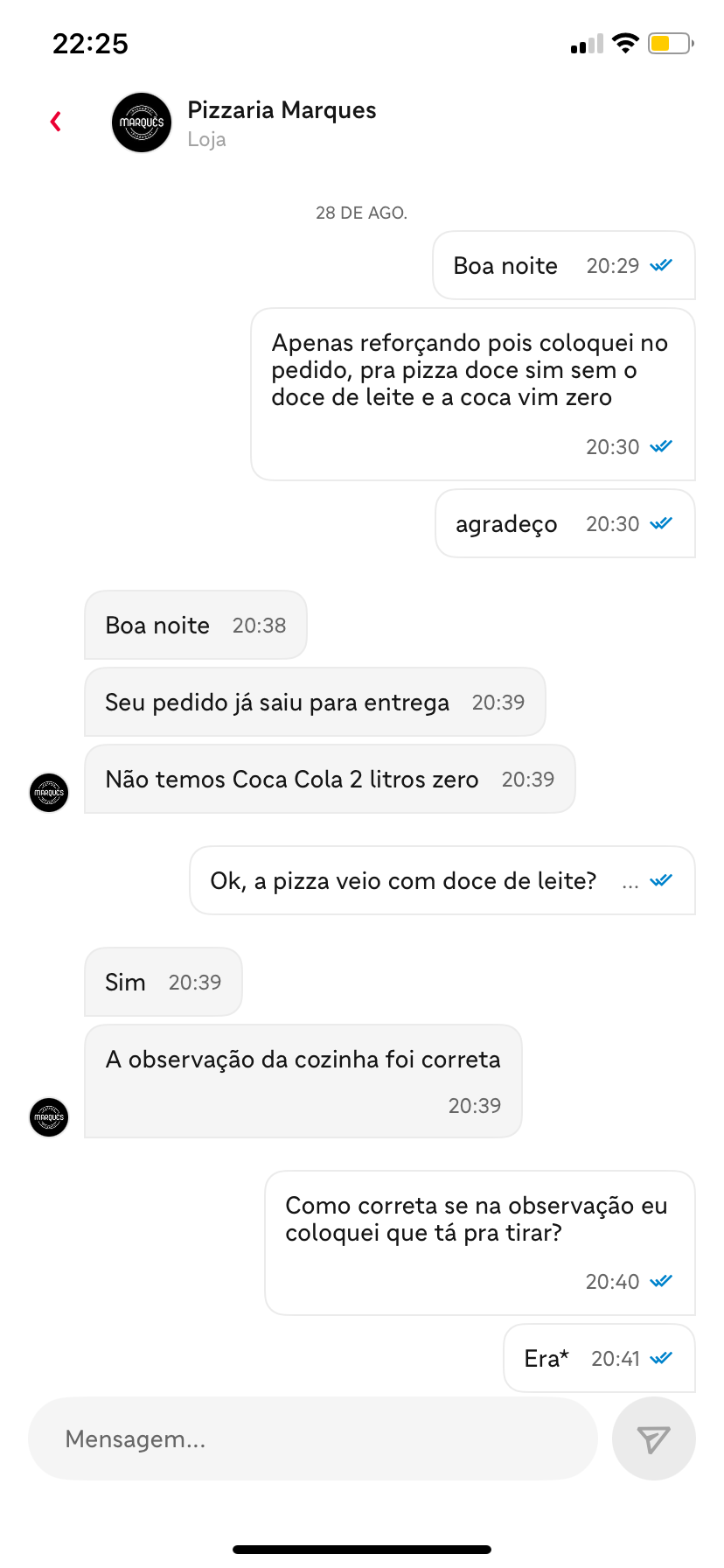Tap read checkmarks on Era* message
This screenshot has height=1568, width=724.
[661, 1359]
